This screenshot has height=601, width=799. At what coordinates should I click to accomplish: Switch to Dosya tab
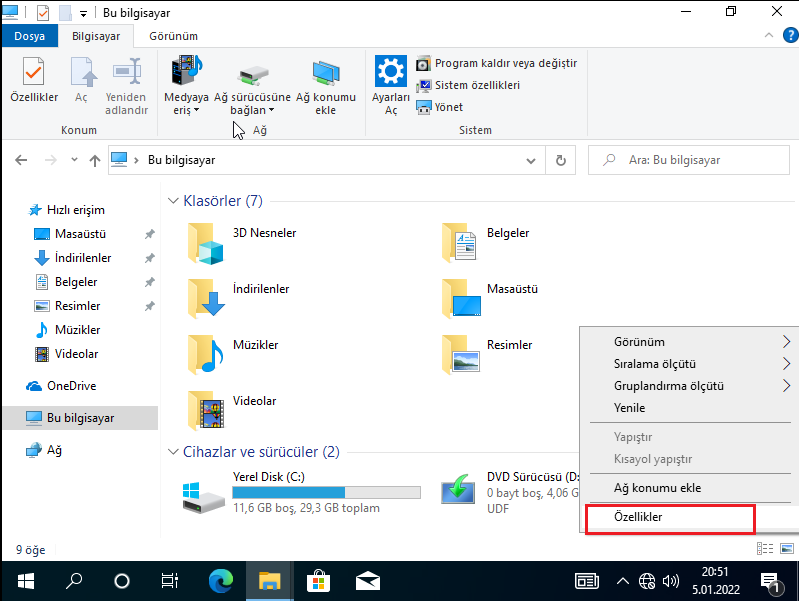30,36
